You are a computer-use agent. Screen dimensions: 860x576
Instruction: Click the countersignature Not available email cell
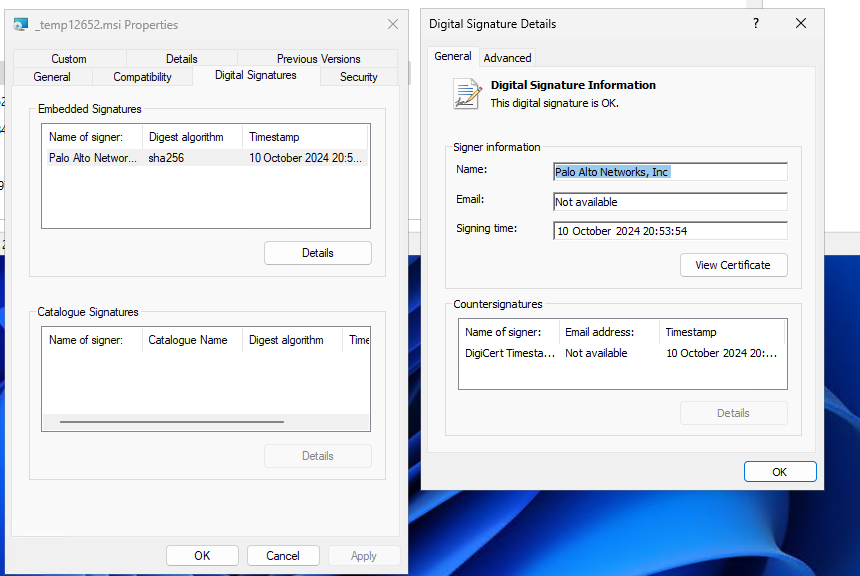click(x=596, y=353)
